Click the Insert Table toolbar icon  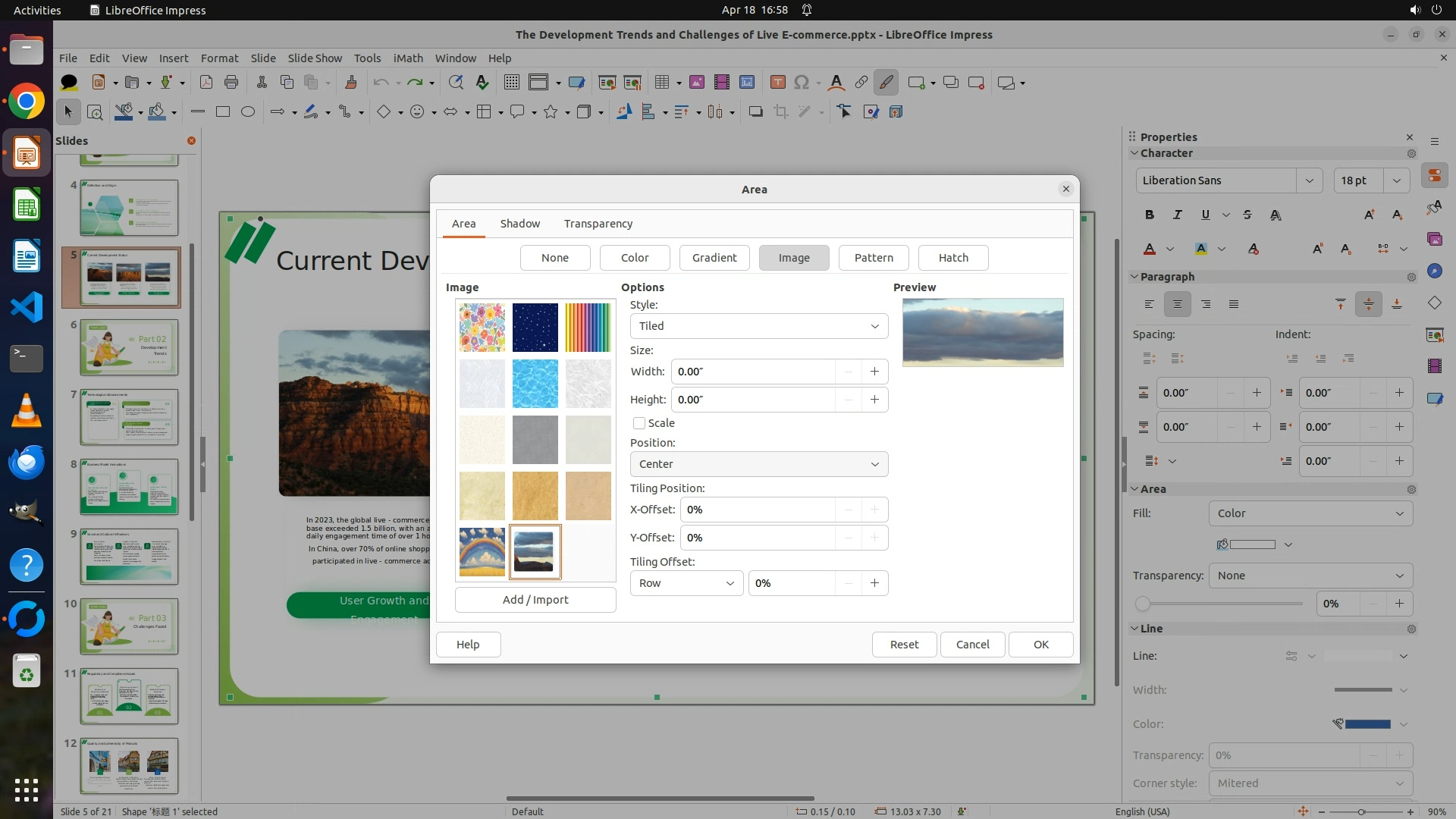662,83
